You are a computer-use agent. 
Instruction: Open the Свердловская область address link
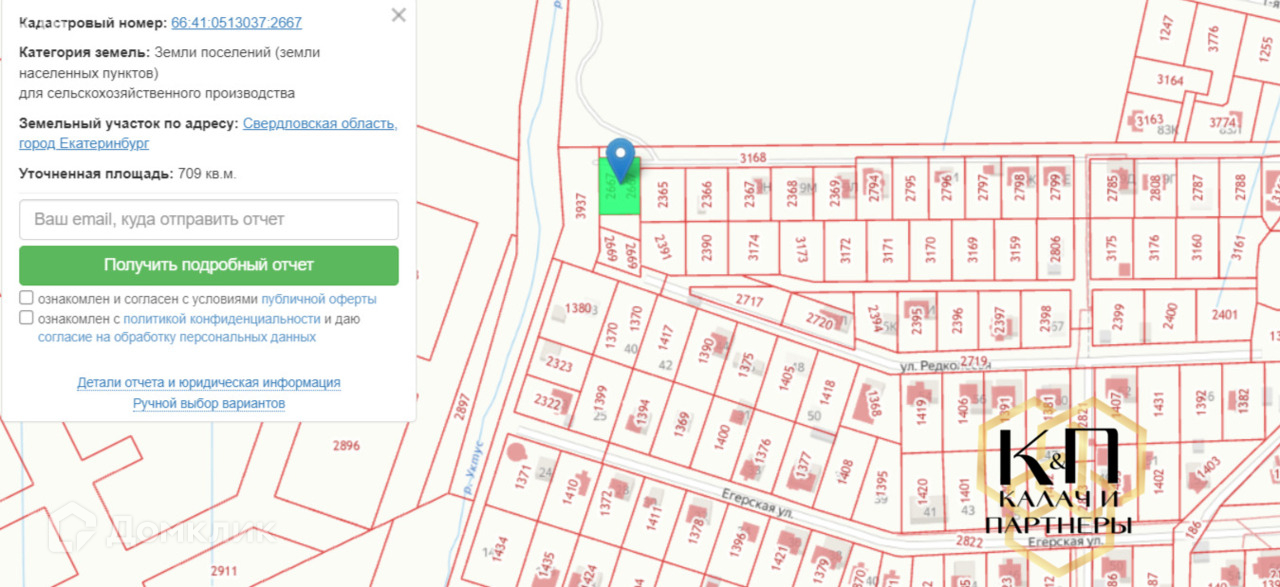[320, 123]
